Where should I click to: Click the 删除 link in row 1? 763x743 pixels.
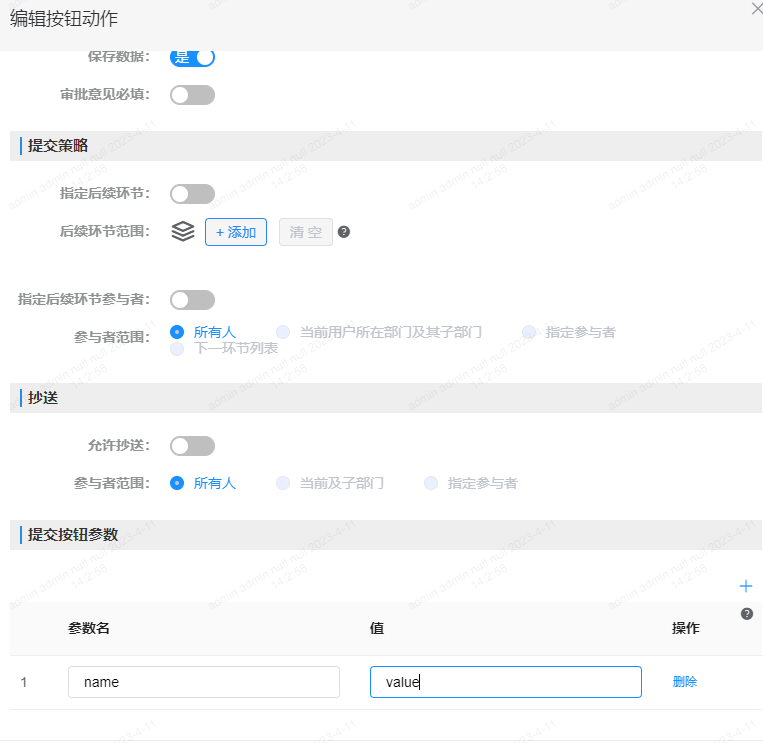click(x=685, y=682)
